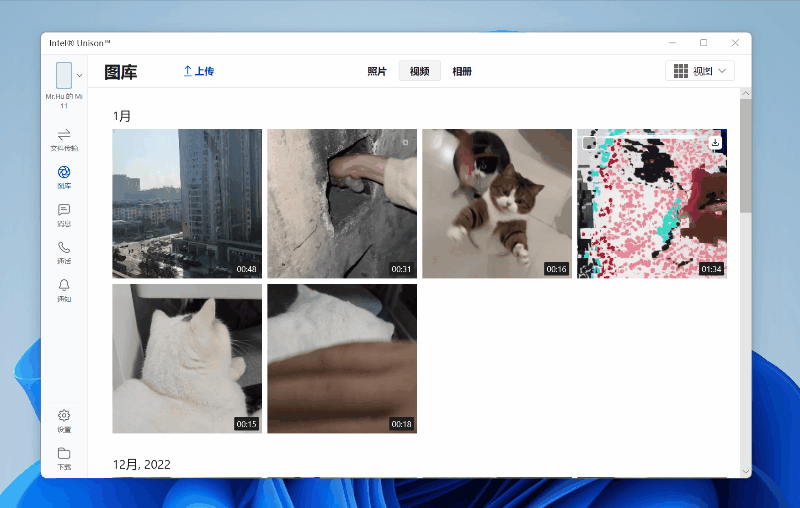Screen dimensions: 800x508
Task: Click the grid icon in the view button
Action: [x=681, y=71]
